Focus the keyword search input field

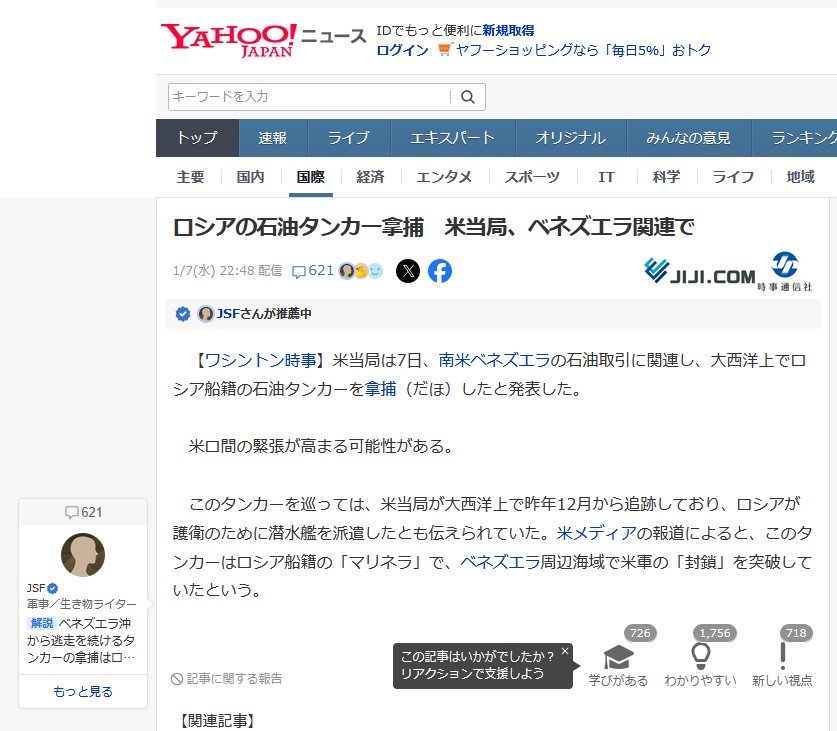pos(307,97)
